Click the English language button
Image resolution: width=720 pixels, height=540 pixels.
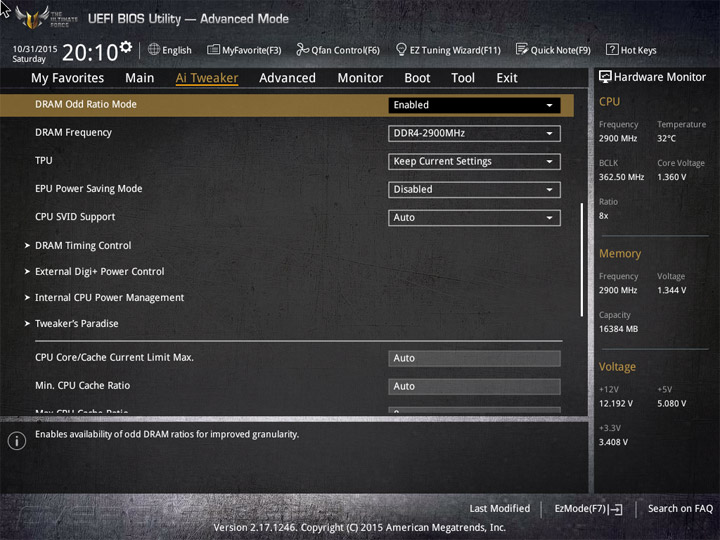[x=170, y=50]
